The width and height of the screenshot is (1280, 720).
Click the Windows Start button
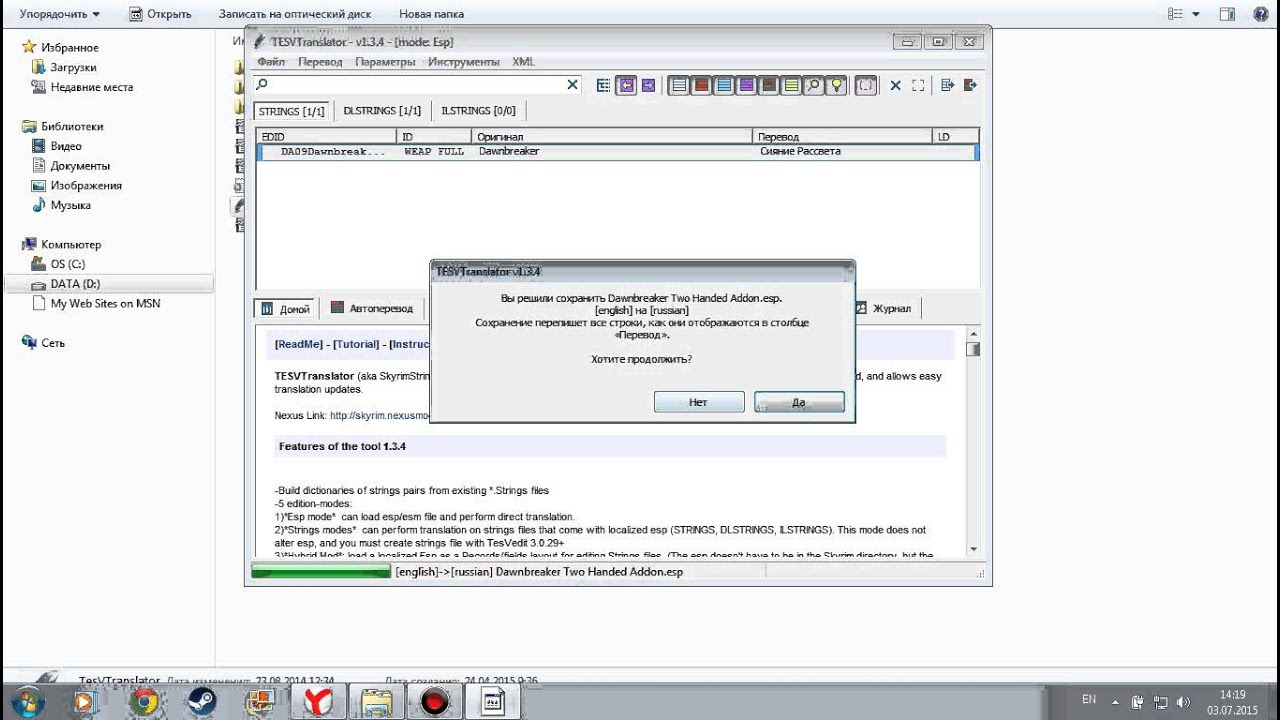27,702
